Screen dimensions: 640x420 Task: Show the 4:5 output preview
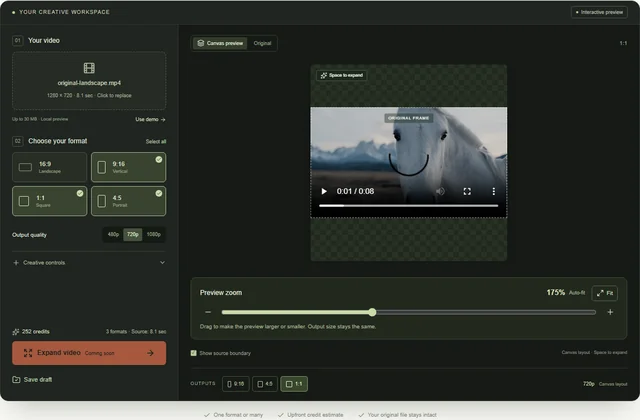coord(265,384)
